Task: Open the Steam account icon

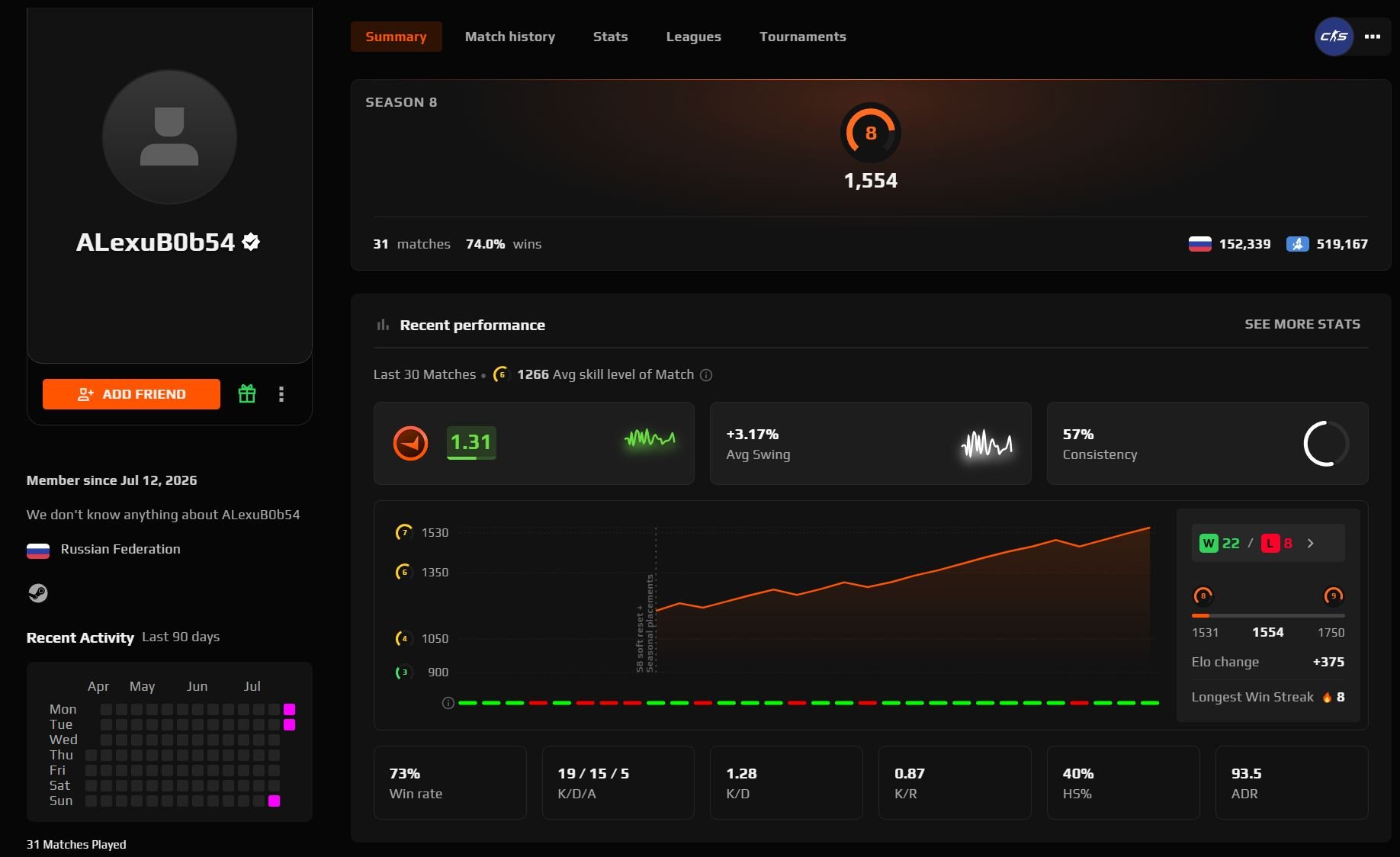Action: 38,593
